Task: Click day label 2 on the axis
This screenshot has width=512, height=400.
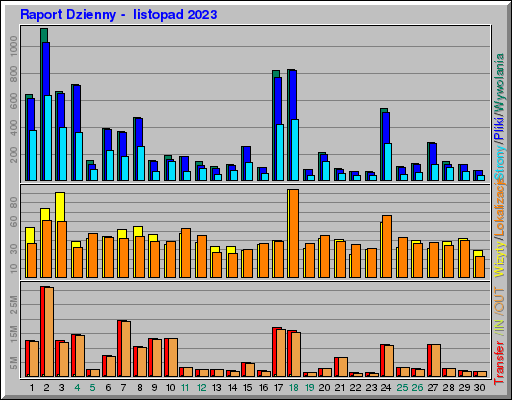Action: [46, 388]
